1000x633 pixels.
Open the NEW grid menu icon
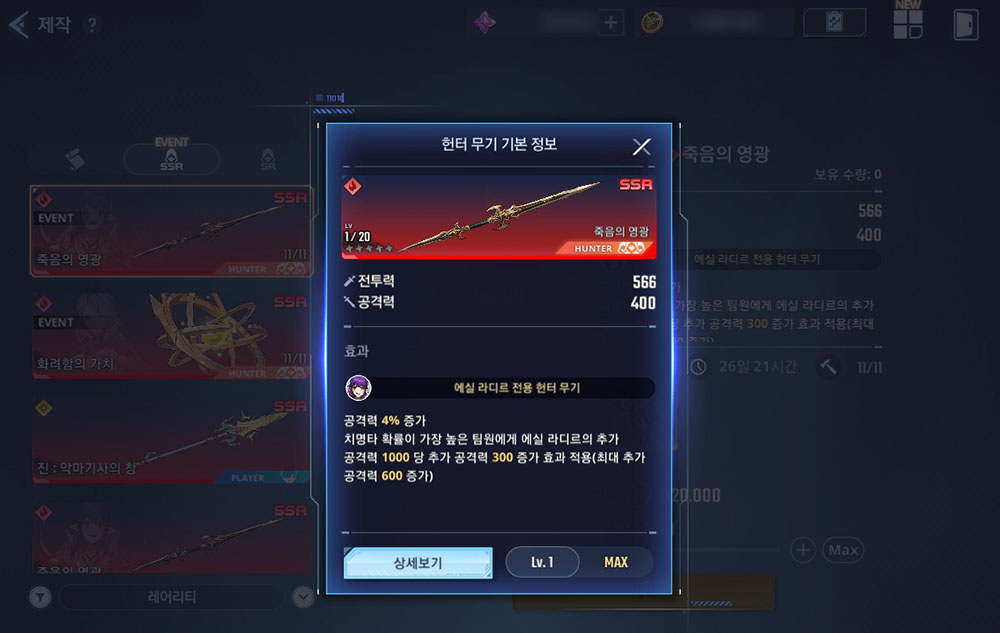coord(908,24)
